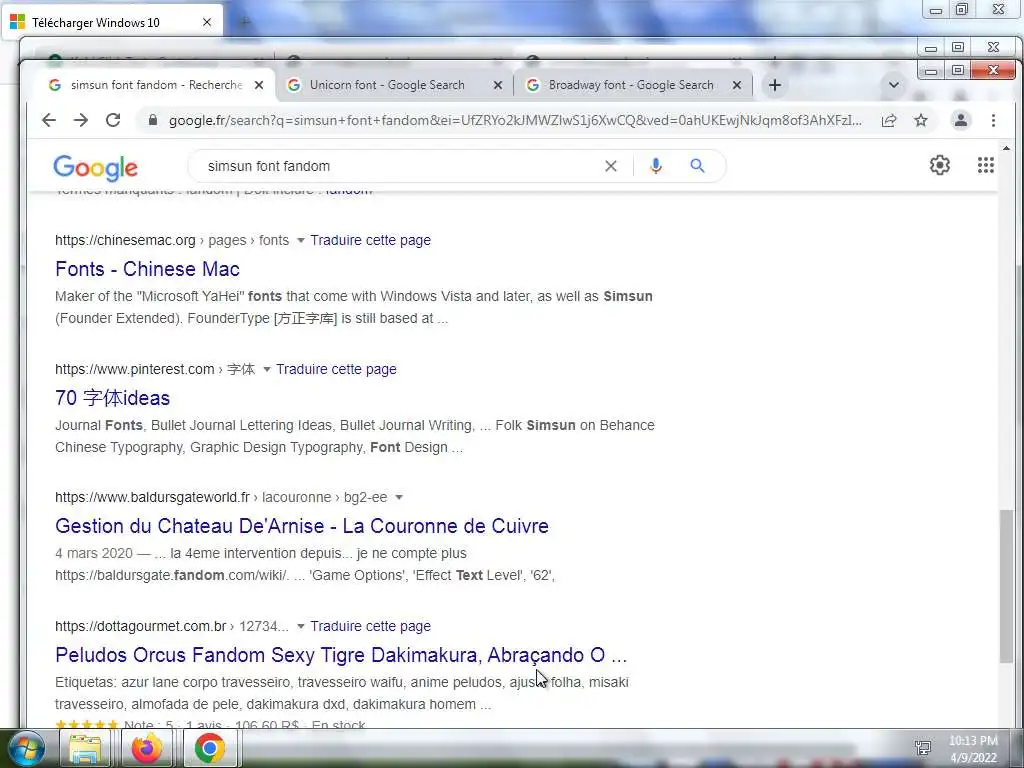Close the Broadway font tab
The height and width of the screenshot is (768, 1024).
coord(737,85)
